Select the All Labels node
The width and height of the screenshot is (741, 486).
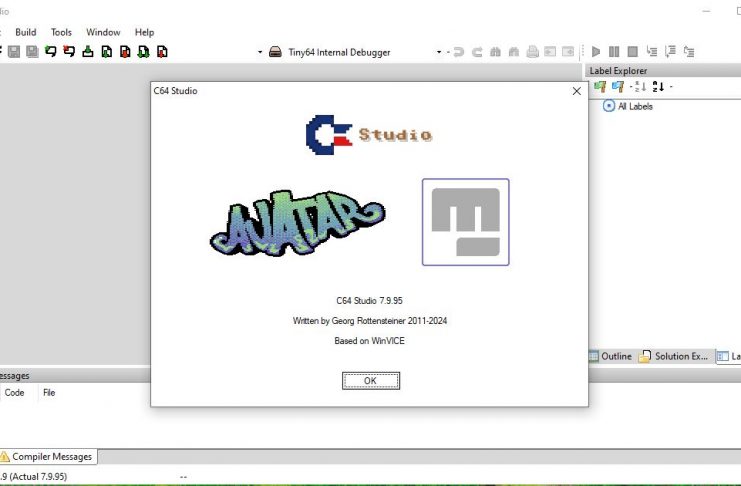tap(634, 106)
